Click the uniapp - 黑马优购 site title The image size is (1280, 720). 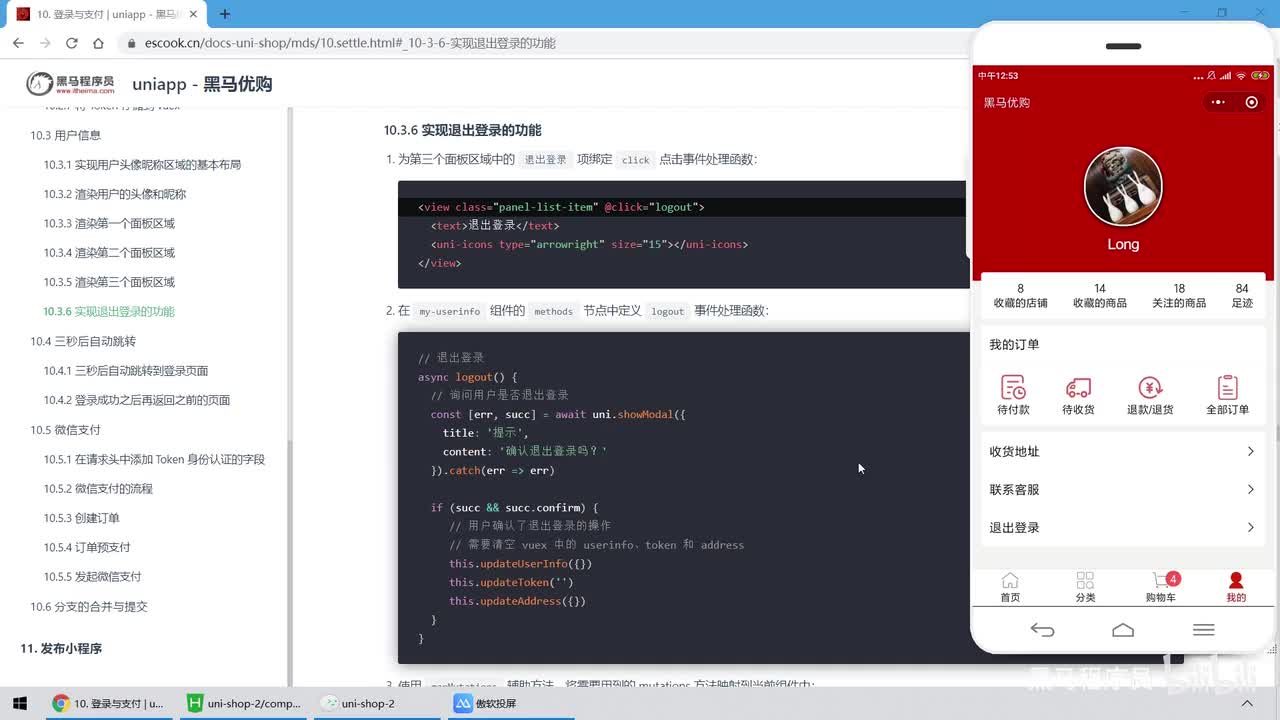(x=202, y=84)
